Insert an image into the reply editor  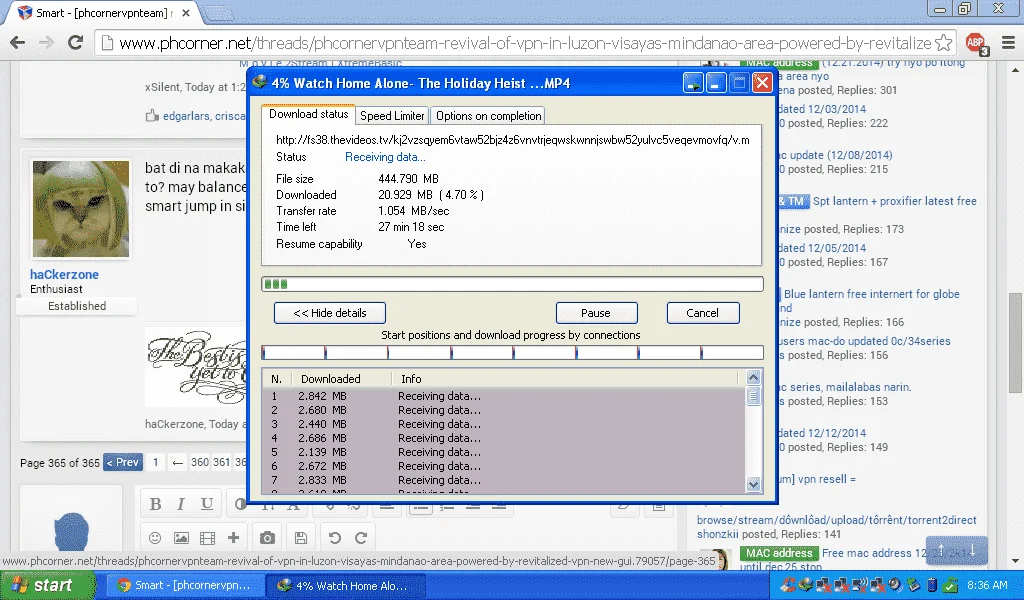tap(181, 538)
